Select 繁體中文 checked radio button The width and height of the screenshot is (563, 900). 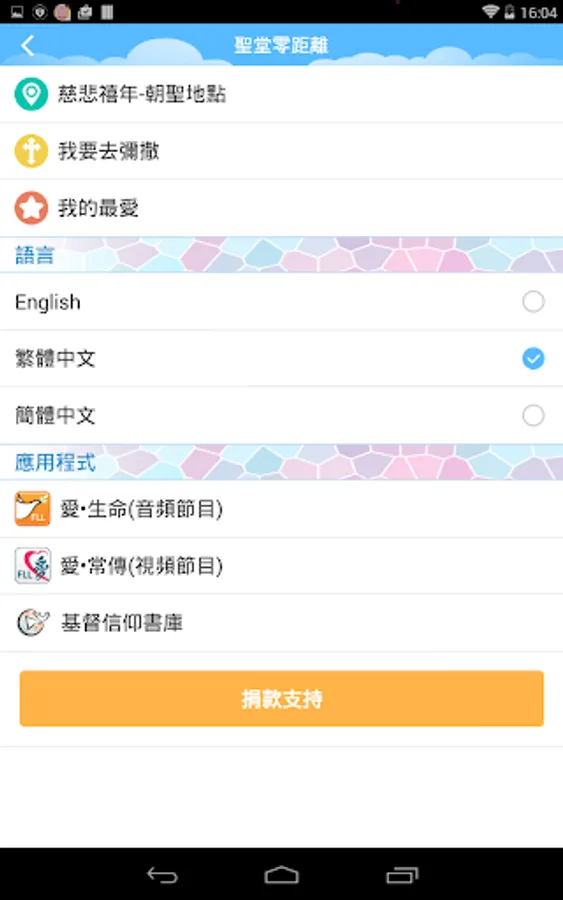[533, 358]
